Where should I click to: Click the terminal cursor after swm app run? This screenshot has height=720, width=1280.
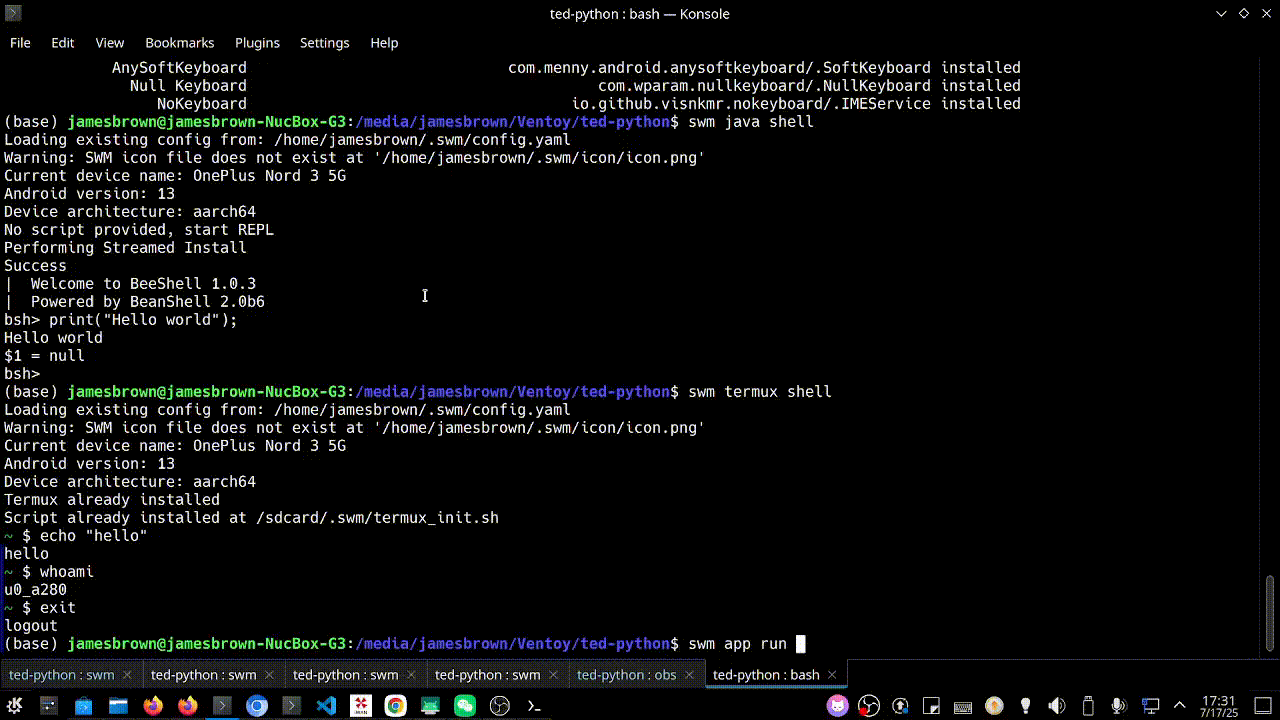pyautogui.click(x=800, y=643)
